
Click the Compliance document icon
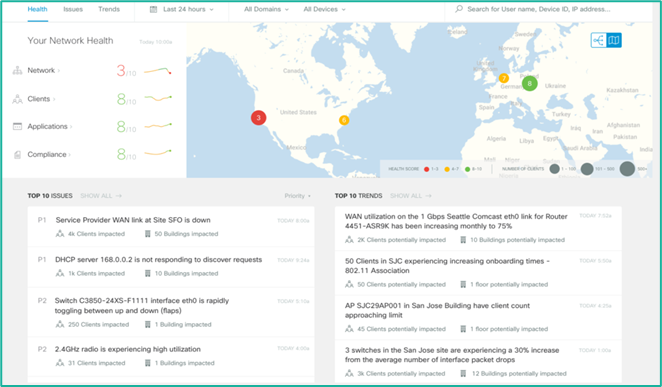click(x=17, y=155)
